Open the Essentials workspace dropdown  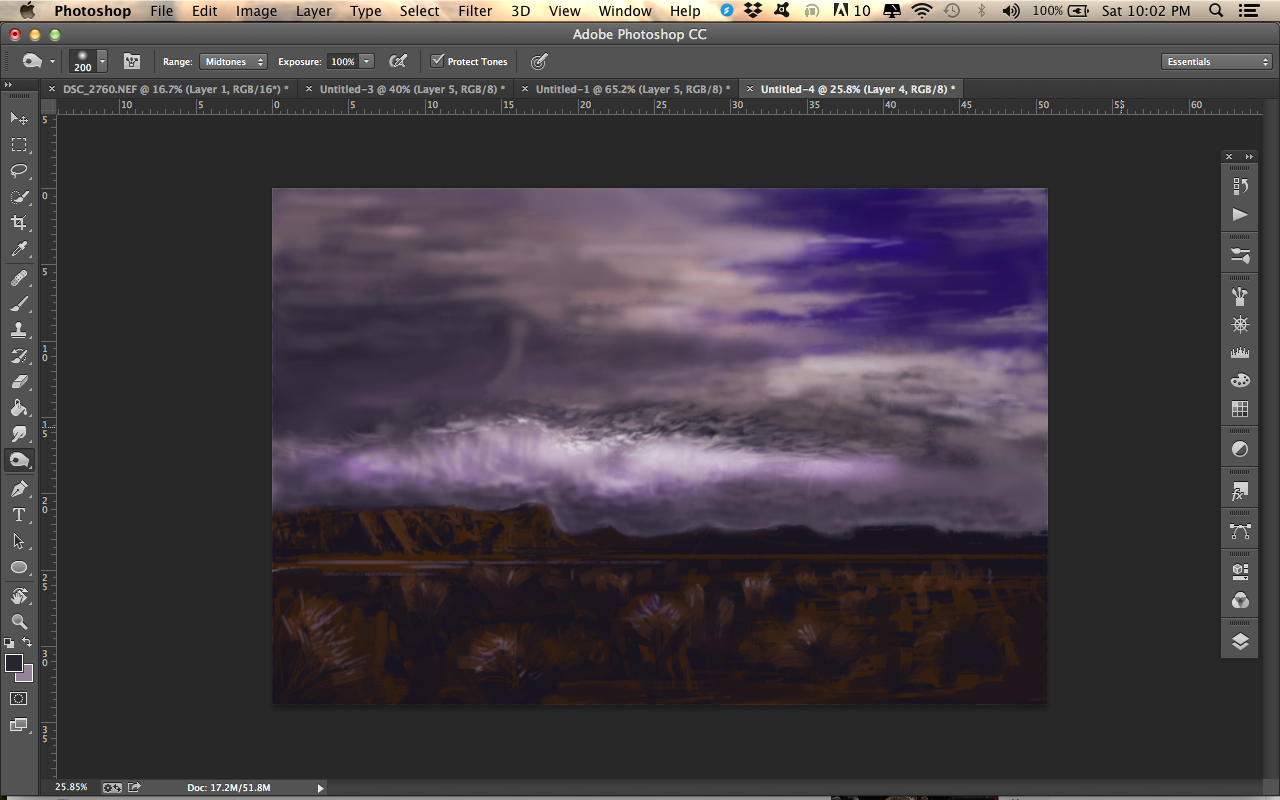click(1217, 61)
